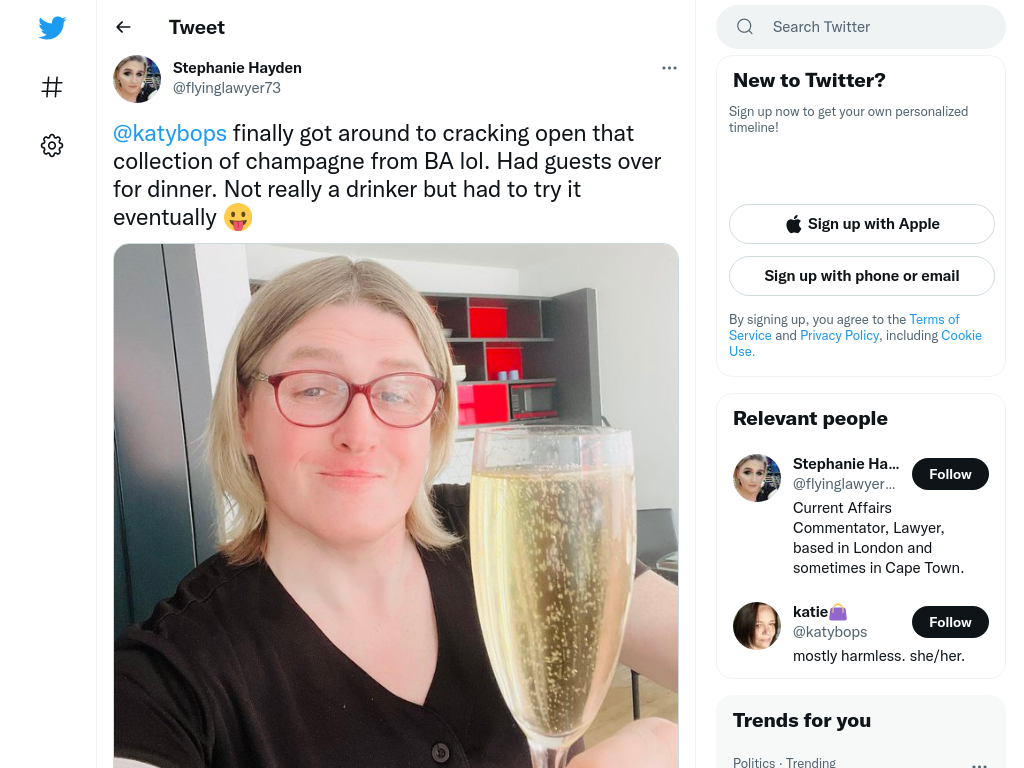Click the Twitter bird logo
The image size is (1024, 768).
pos(52,27)
